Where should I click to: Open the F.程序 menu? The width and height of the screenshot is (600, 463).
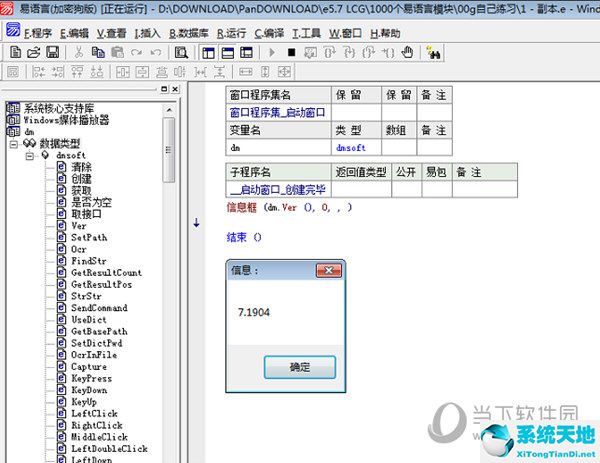click(38, 34)
